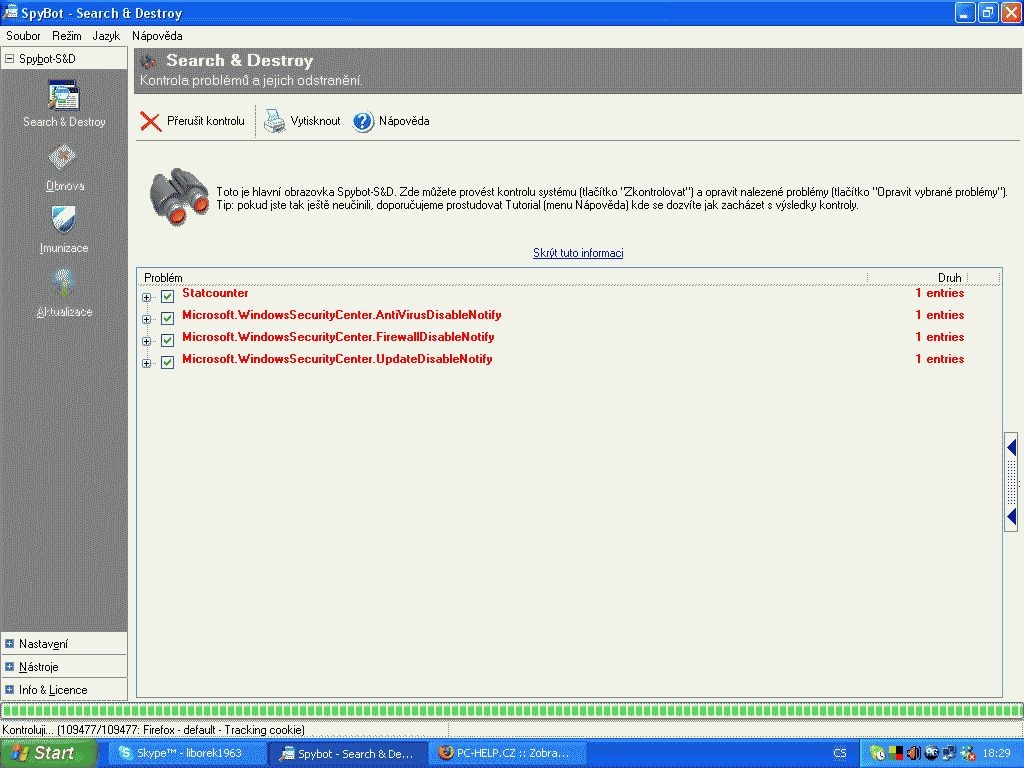Image resolution: width=1024 pixels, height=768 pixels.
Task: Select the Microsoft.WindowsSecurityCenter.AntiVirusDisableNotify text
Action: (342, 315)
